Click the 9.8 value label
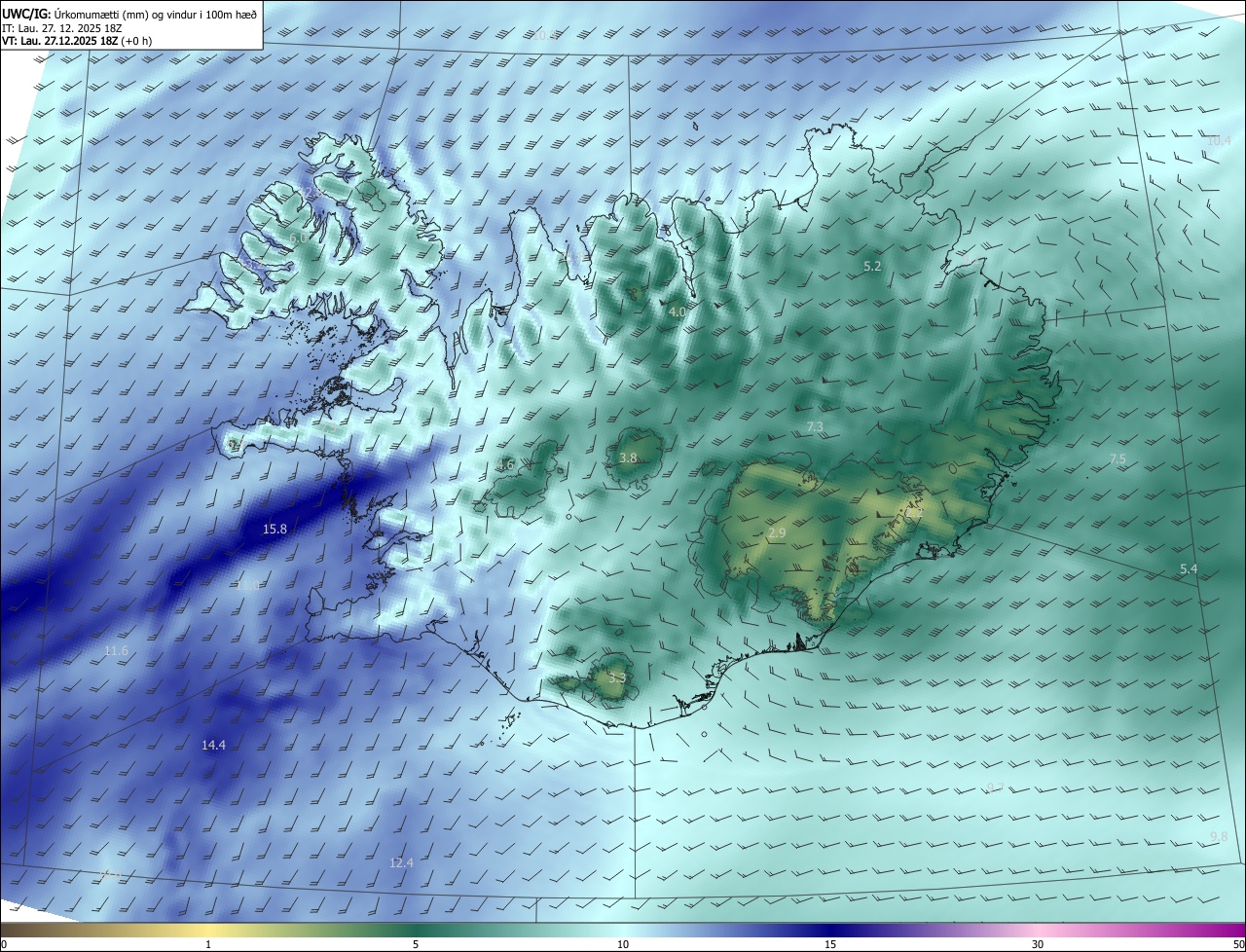 tap(1219, 837)
